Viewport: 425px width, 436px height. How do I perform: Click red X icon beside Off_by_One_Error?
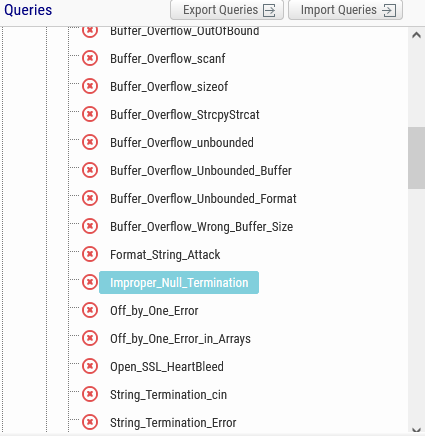click(90, 310)
